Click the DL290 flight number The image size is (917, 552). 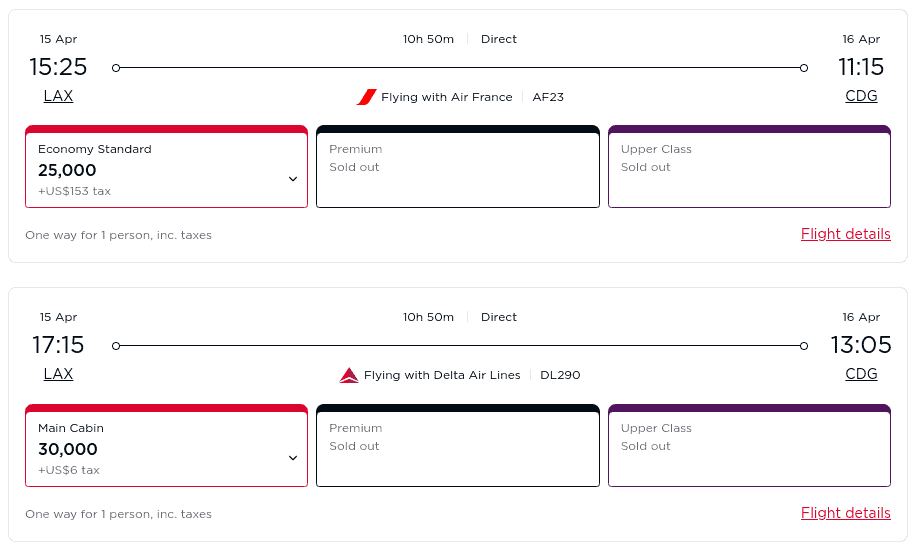pos(560,376)
